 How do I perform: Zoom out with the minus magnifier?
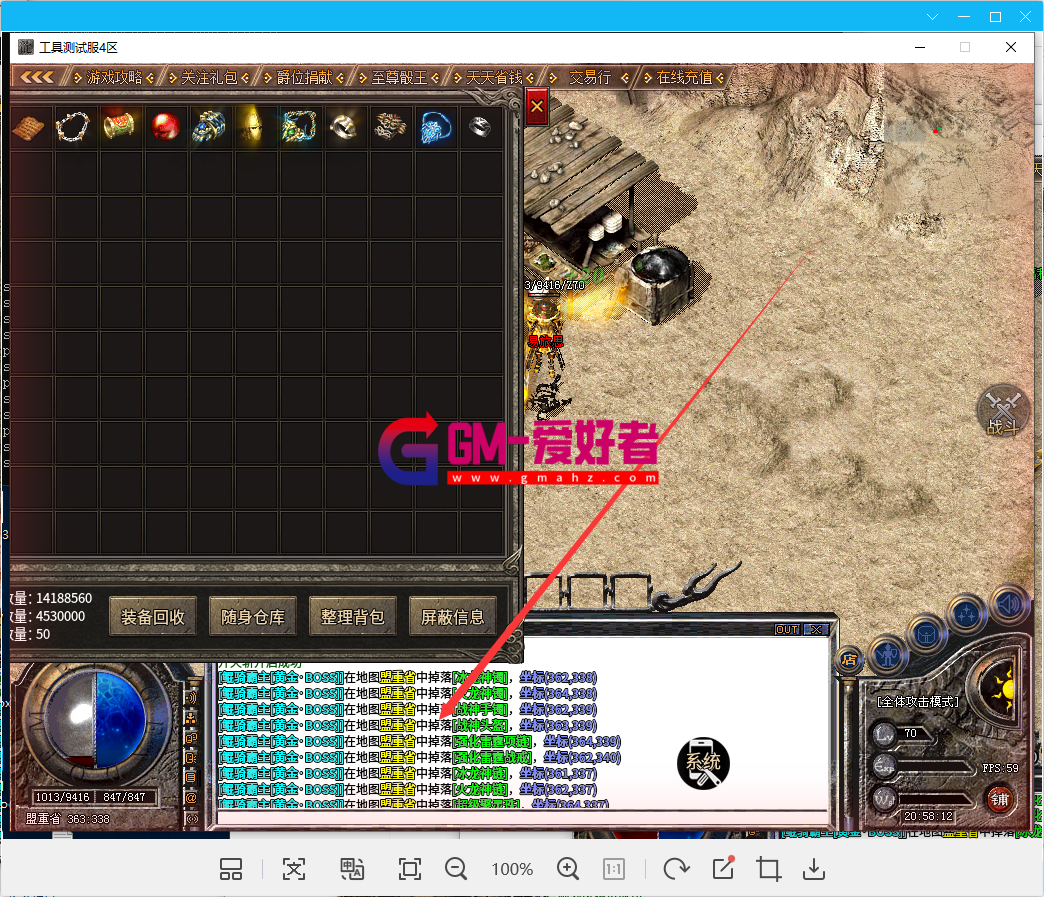[x=456, y=869]
